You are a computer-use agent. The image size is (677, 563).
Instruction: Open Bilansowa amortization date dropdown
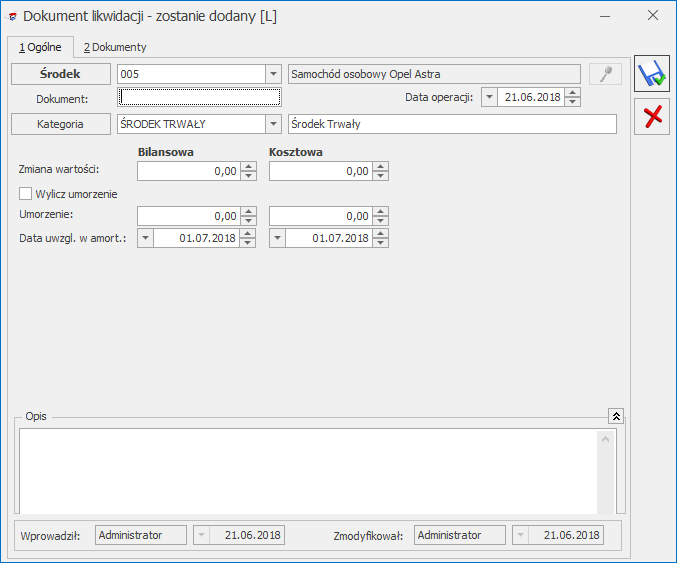pos(145,238)
